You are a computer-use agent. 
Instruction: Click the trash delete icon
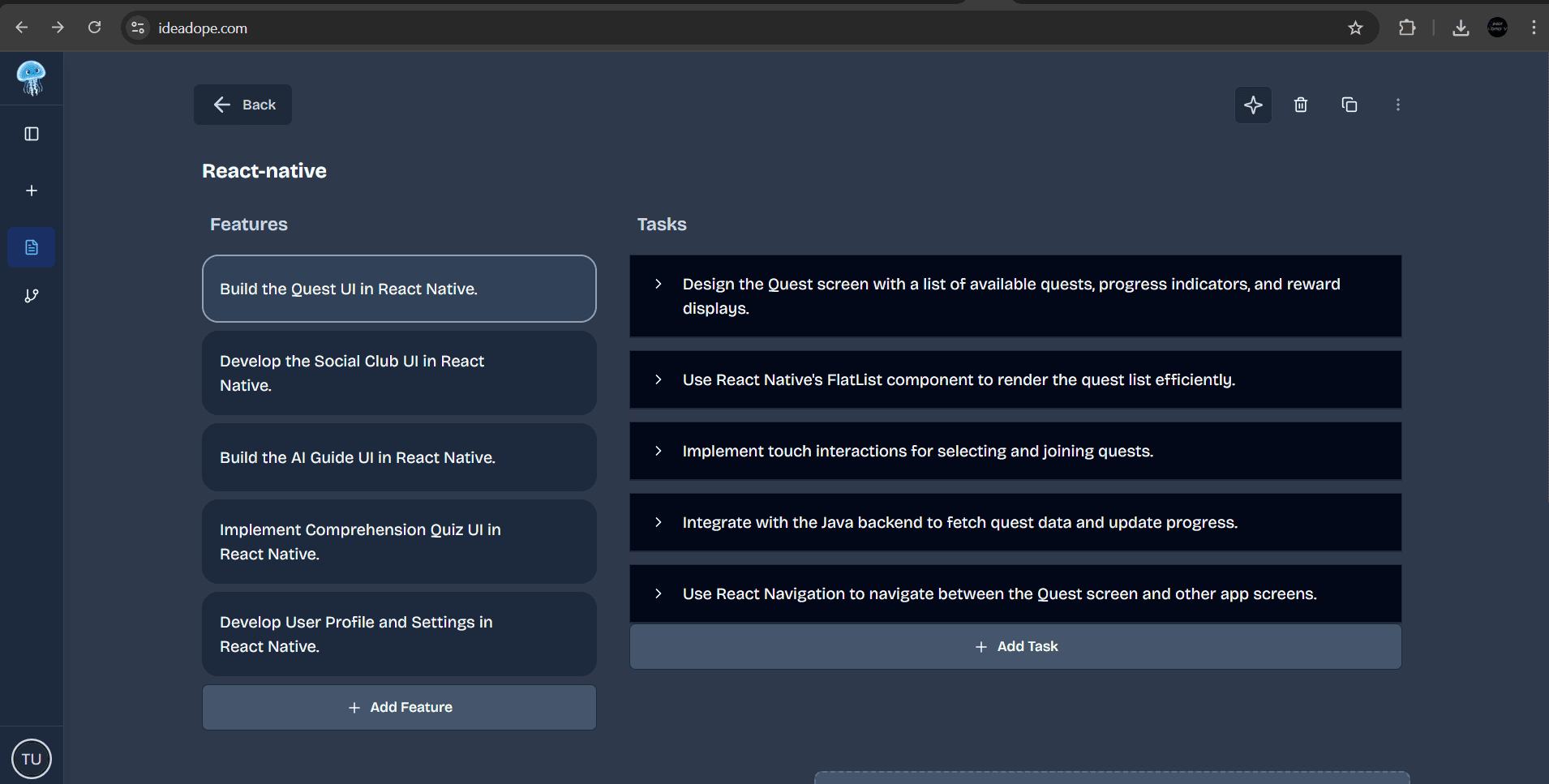pos(1301,105)
